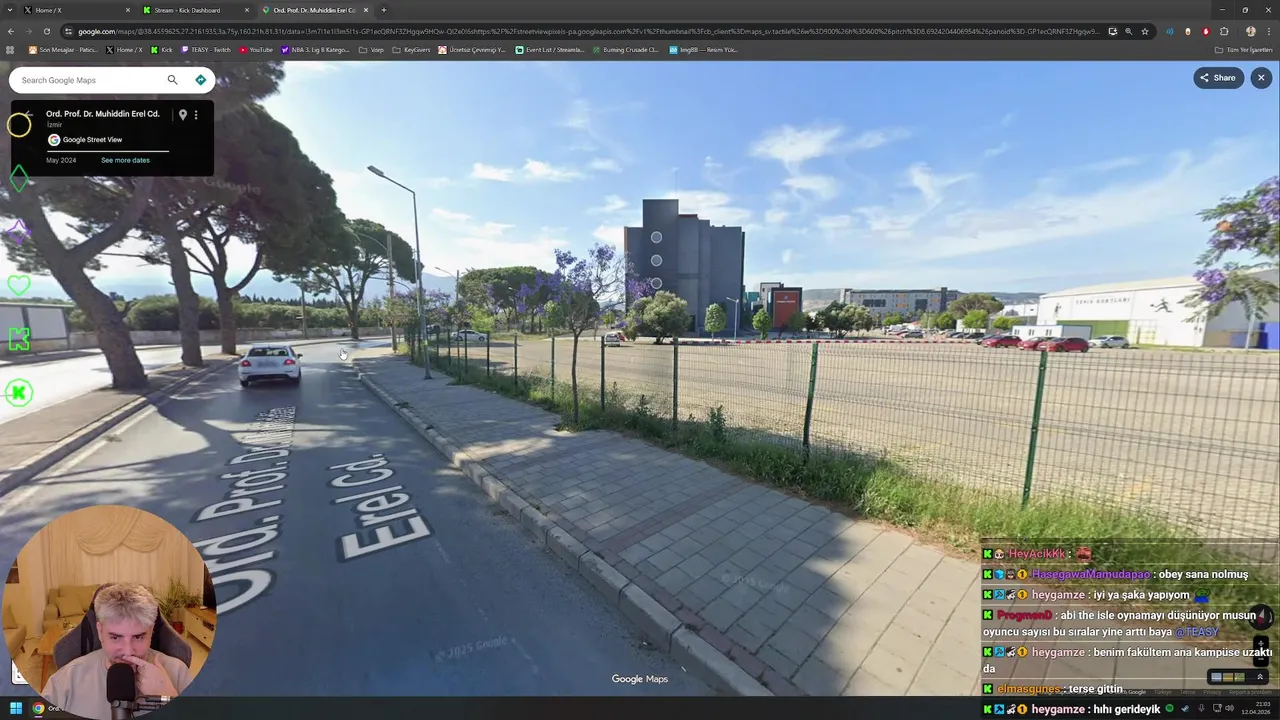Bookmark this page with the star icon
1280x720 pixels.
point(1145,31)
